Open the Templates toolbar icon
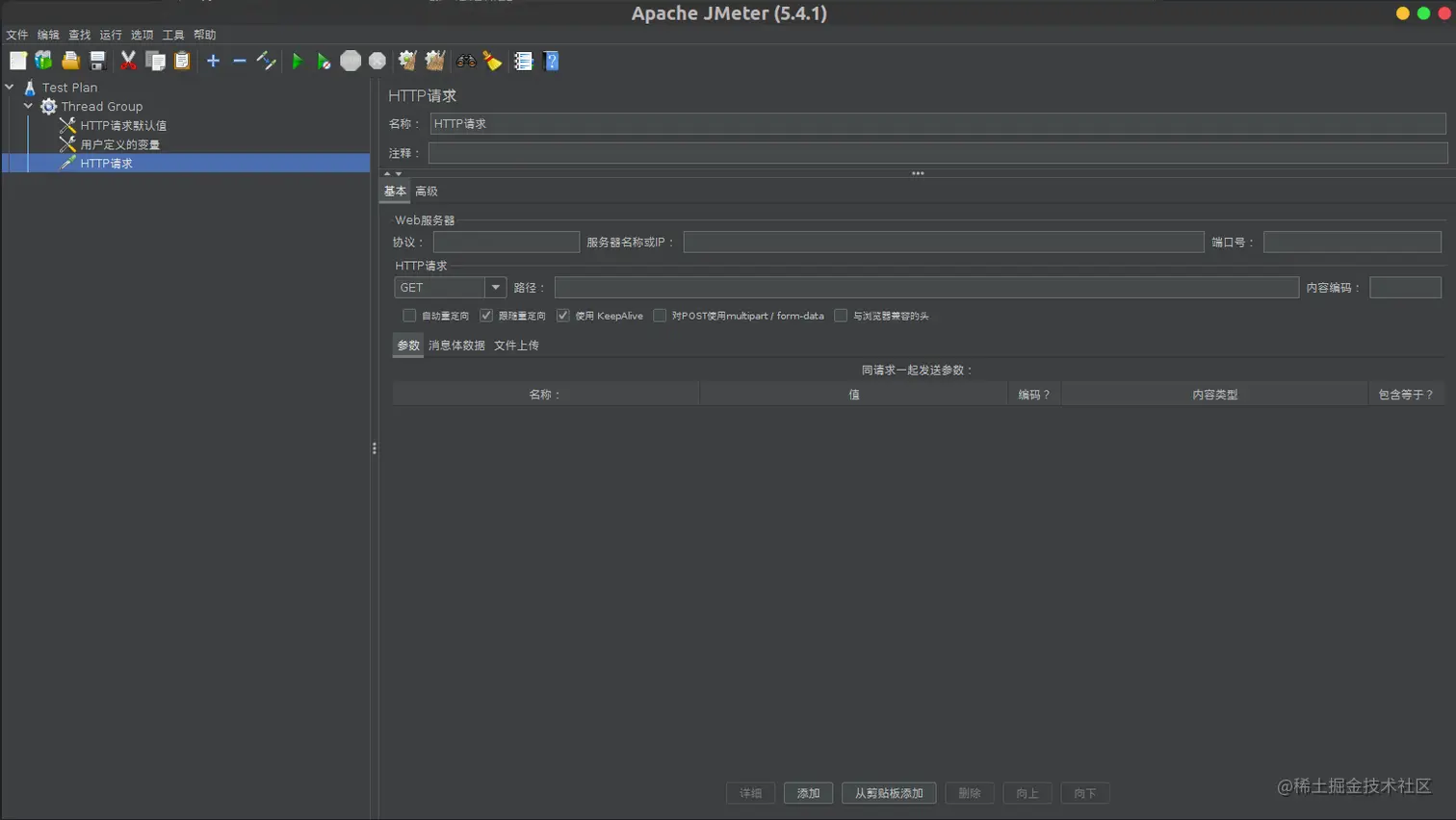1456x820 pixels. (x=43, y=61)
